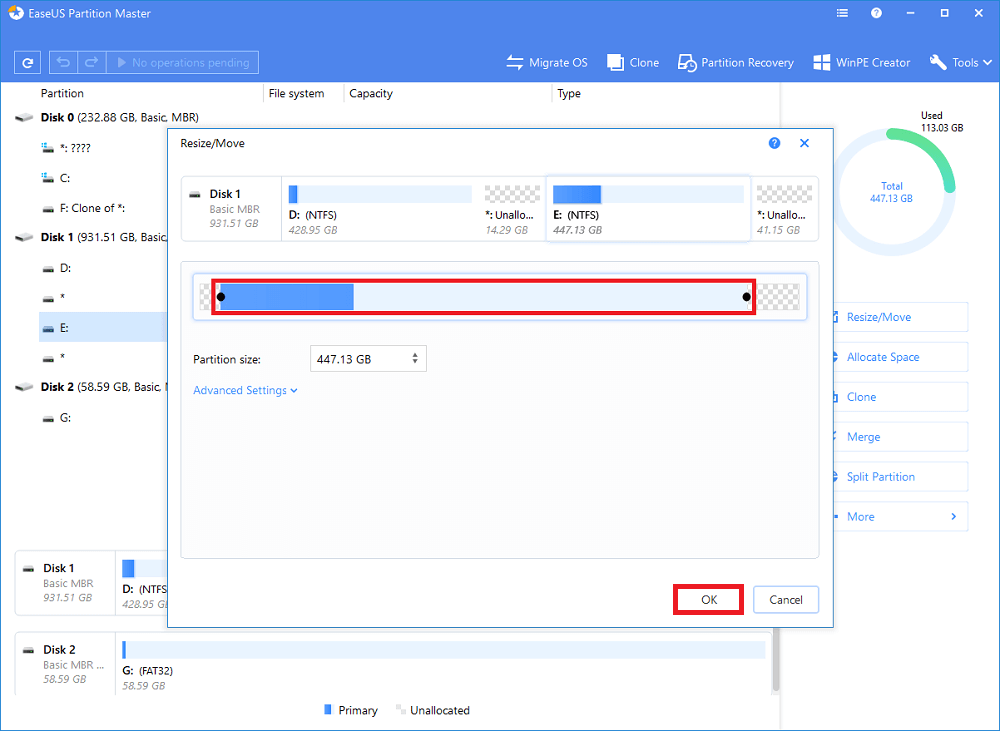The image size is (1000, 731).
Task: Click the left resize handle of the partition bar
Action: tap(221, 297)
